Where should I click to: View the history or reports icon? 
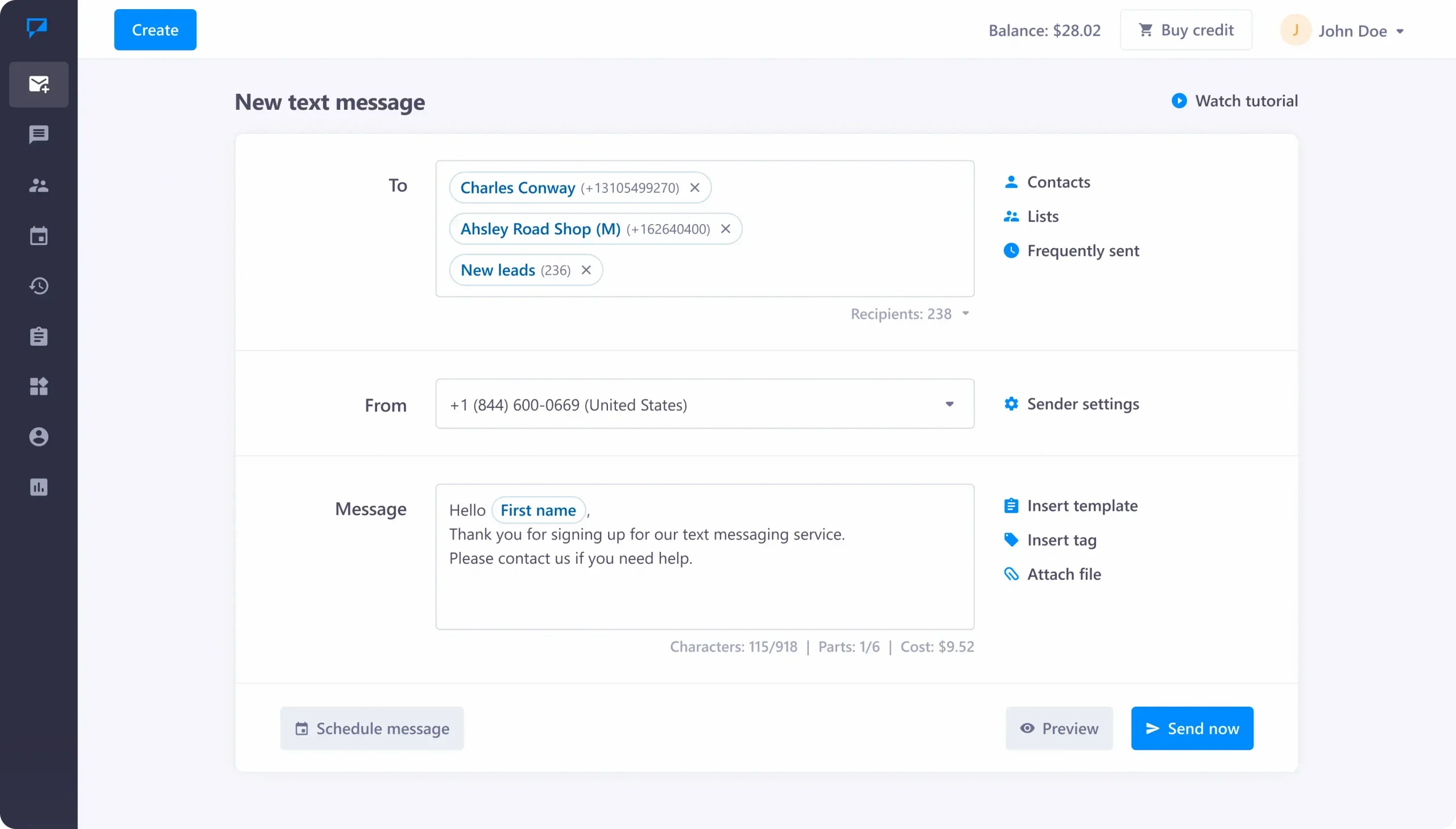pos(39,286)
